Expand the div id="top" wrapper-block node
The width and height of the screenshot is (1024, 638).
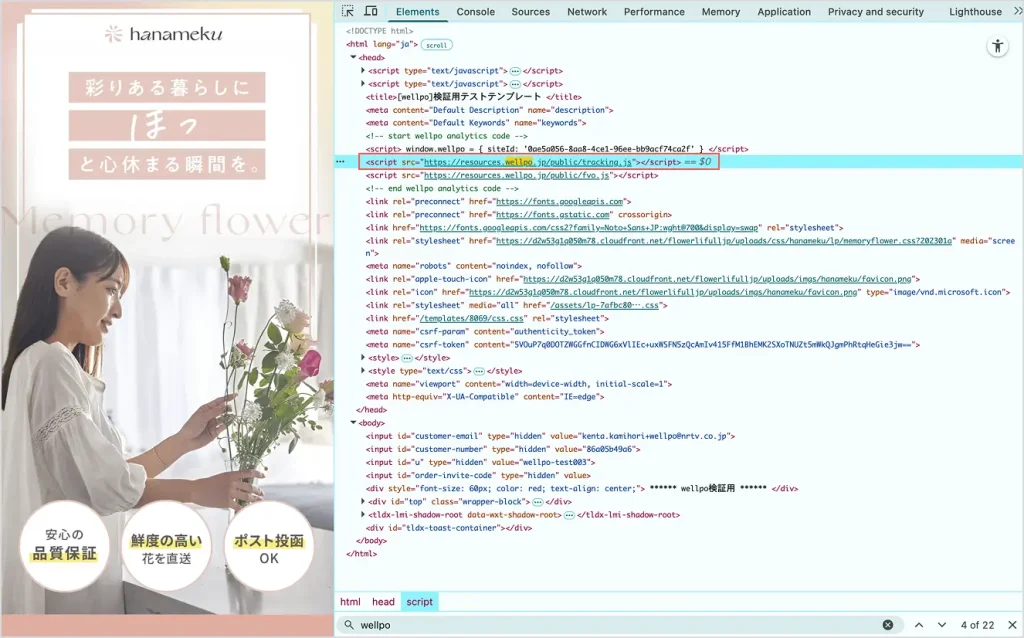click(x=362, y=501)
